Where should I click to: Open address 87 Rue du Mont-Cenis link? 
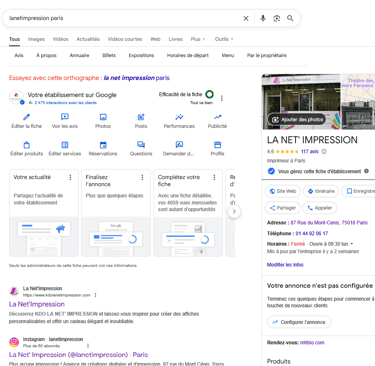pos(329,223)
